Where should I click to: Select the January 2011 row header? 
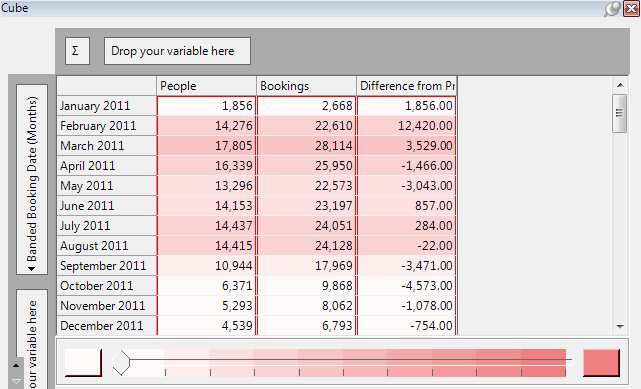click(107, 106)
